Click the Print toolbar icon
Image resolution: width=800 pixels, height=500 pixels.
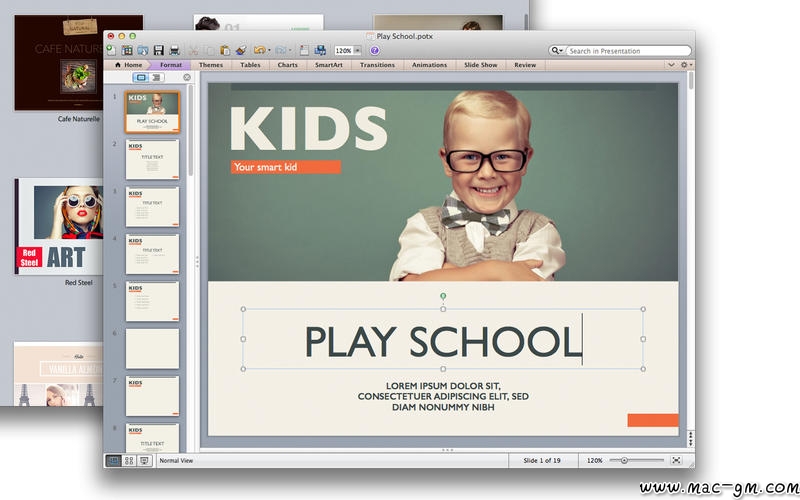[x=174, y=50]
